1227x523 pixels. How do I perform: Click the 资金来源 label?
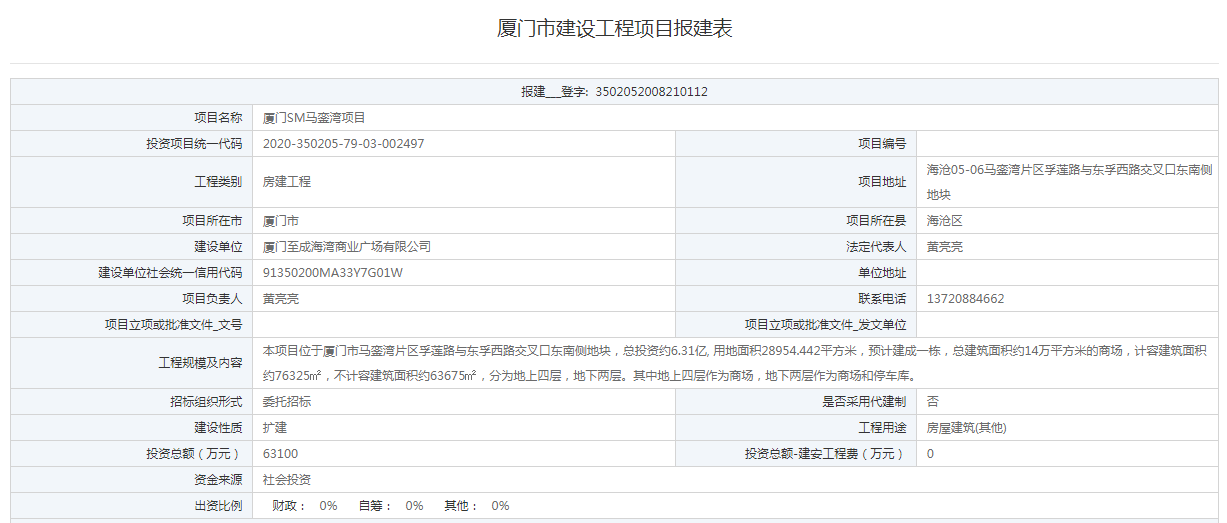tap(217, 480)
